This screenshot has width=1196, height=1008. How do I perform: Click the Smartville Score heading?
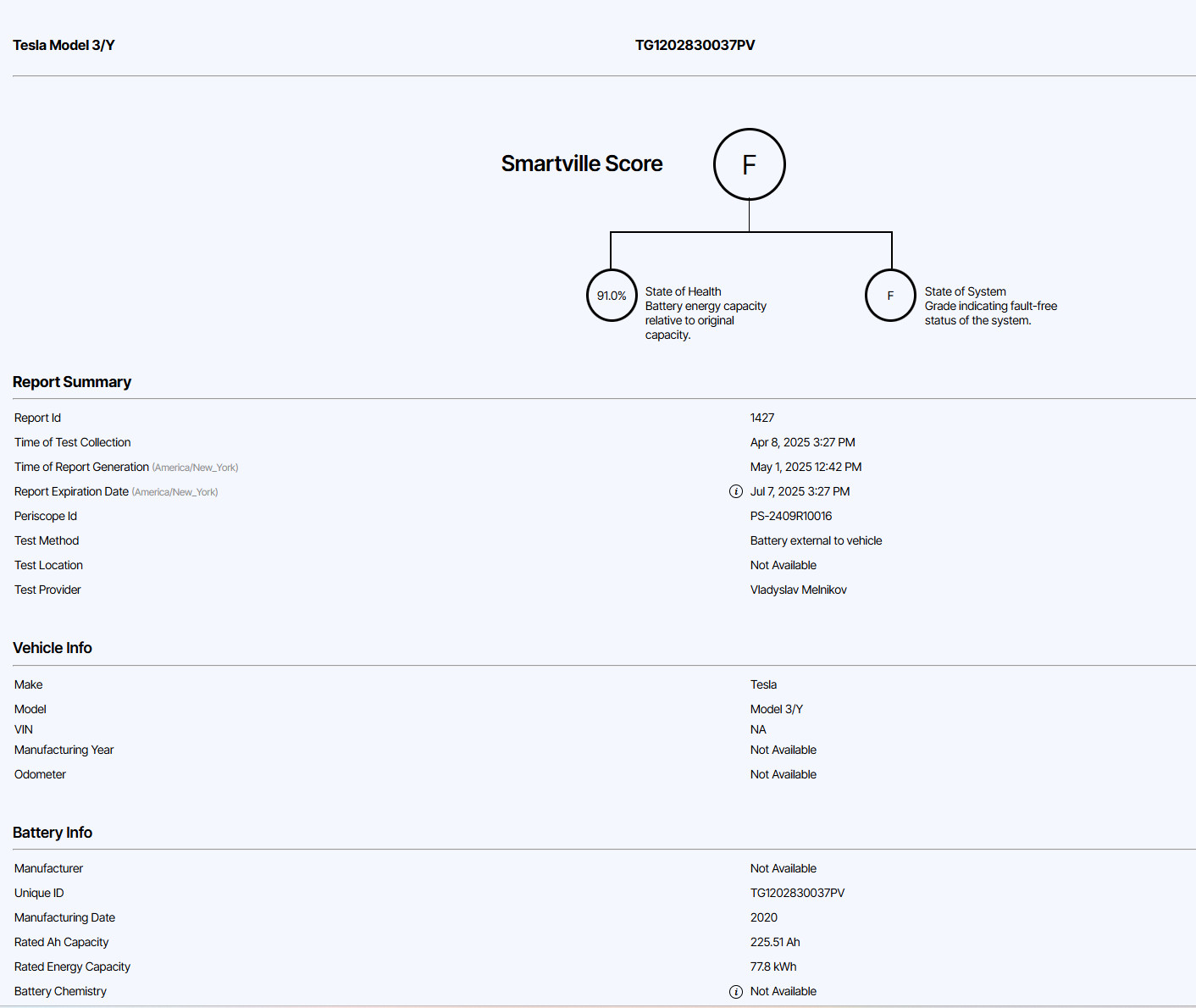(582, 163)
